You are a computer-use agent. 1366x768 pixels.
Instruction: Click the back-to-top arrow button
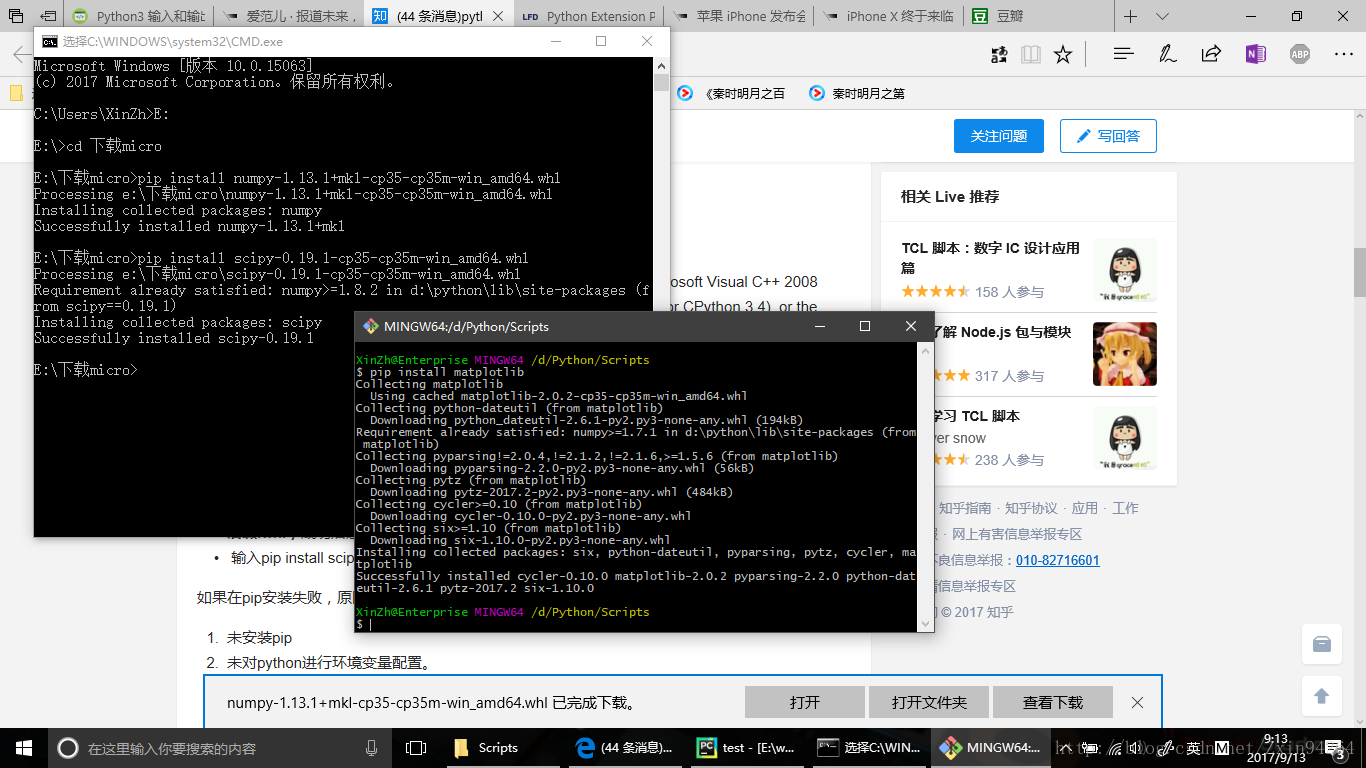click(x=1322, y=695)
